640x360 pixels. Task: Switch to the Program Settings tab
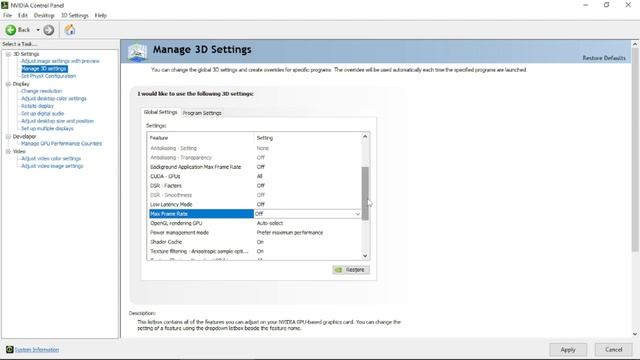coord(202,113)
